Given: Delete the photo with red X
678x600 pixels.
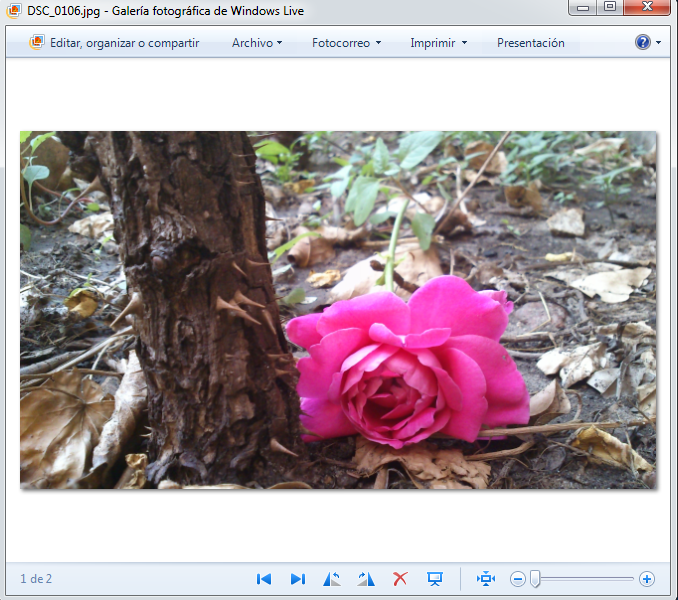Looking at the screenshot, I should click(x=400, y=578).
